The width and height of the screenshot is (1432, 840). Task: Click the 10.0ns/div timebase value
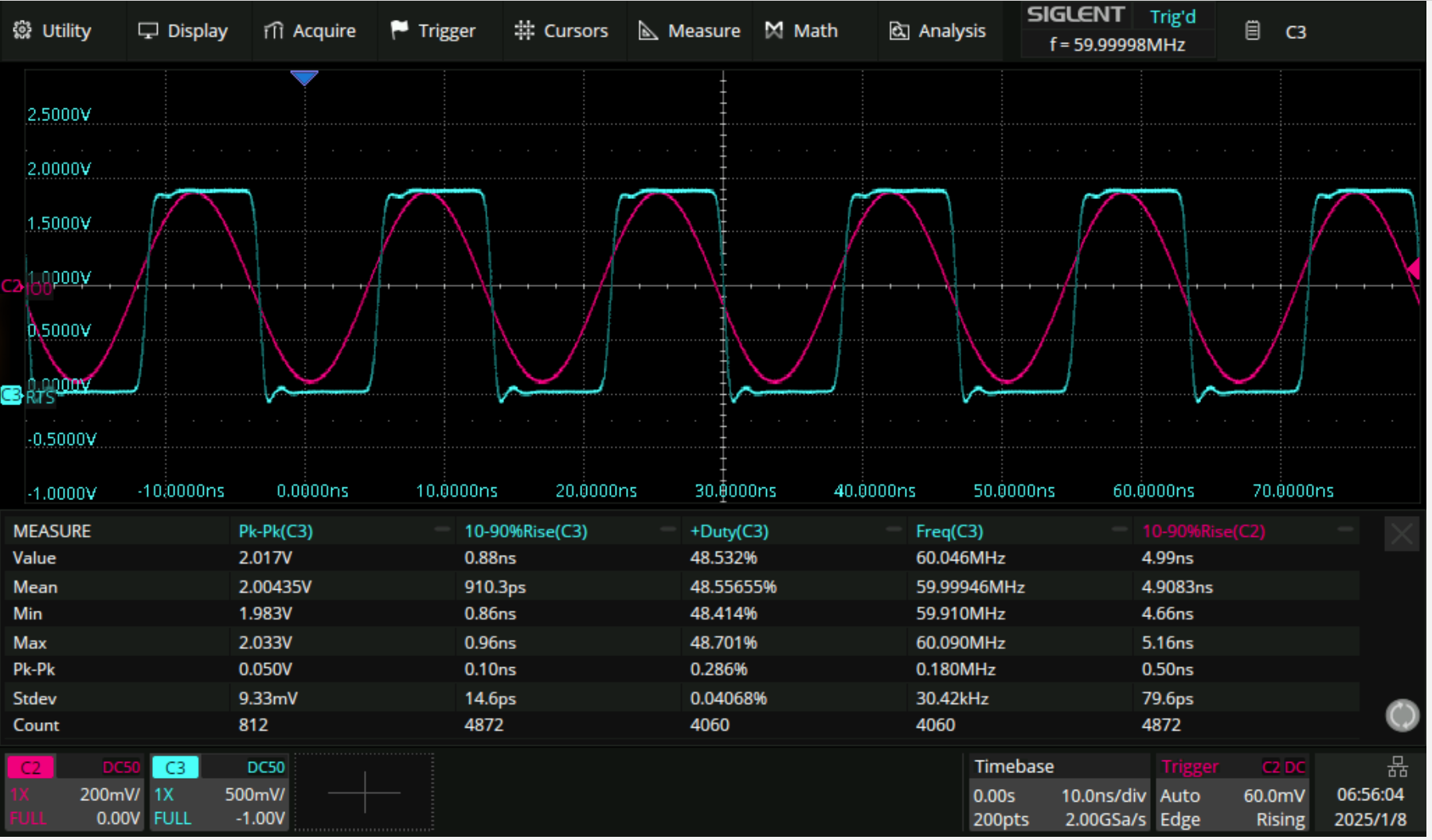click(1103, 795)
